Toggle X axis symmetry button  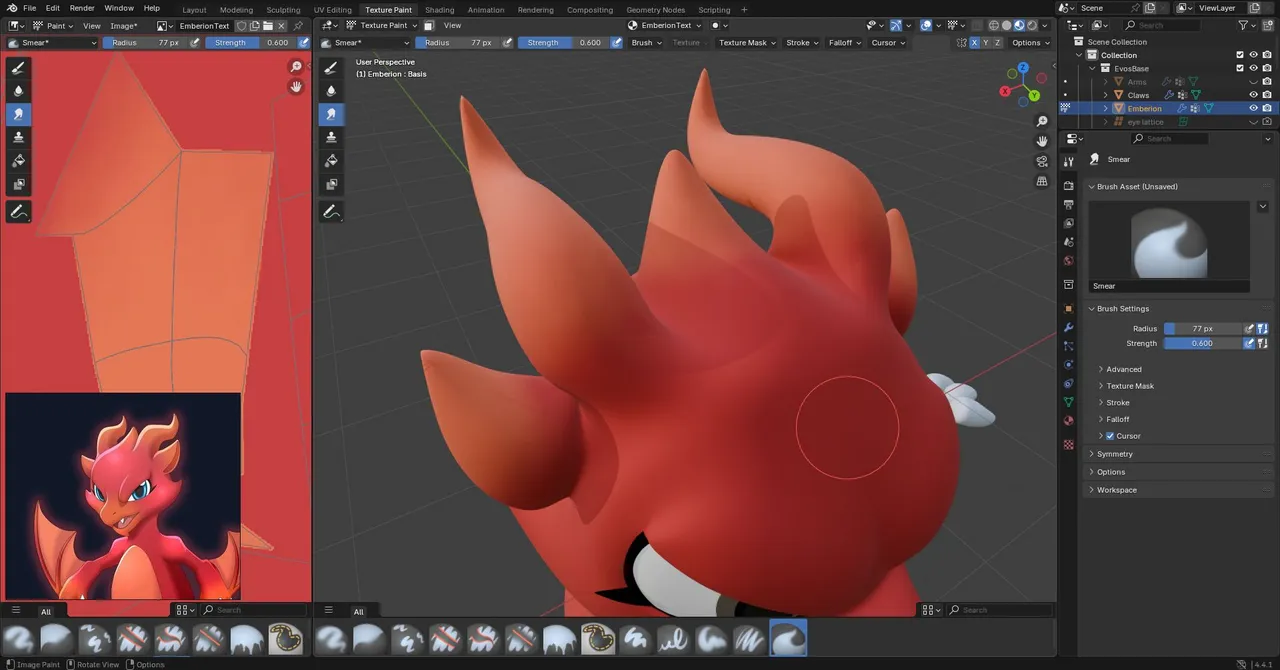[974, 42]
